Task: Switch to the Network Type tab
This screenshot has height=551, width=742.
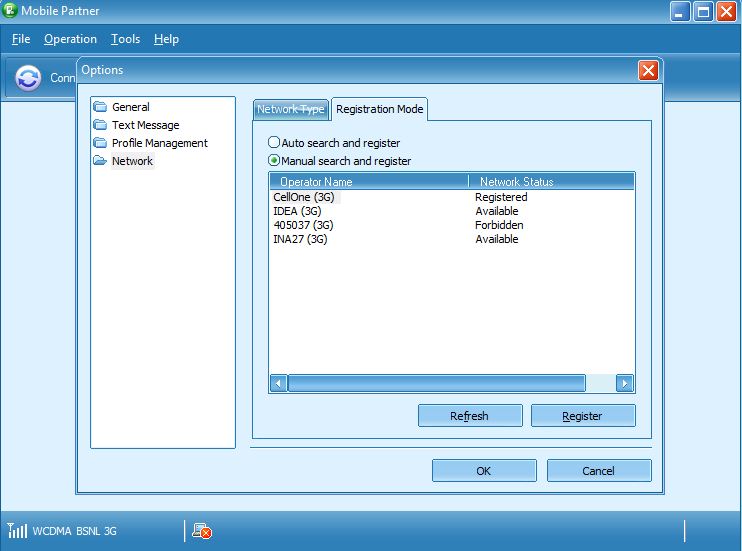Action: (x=291, y=109)
